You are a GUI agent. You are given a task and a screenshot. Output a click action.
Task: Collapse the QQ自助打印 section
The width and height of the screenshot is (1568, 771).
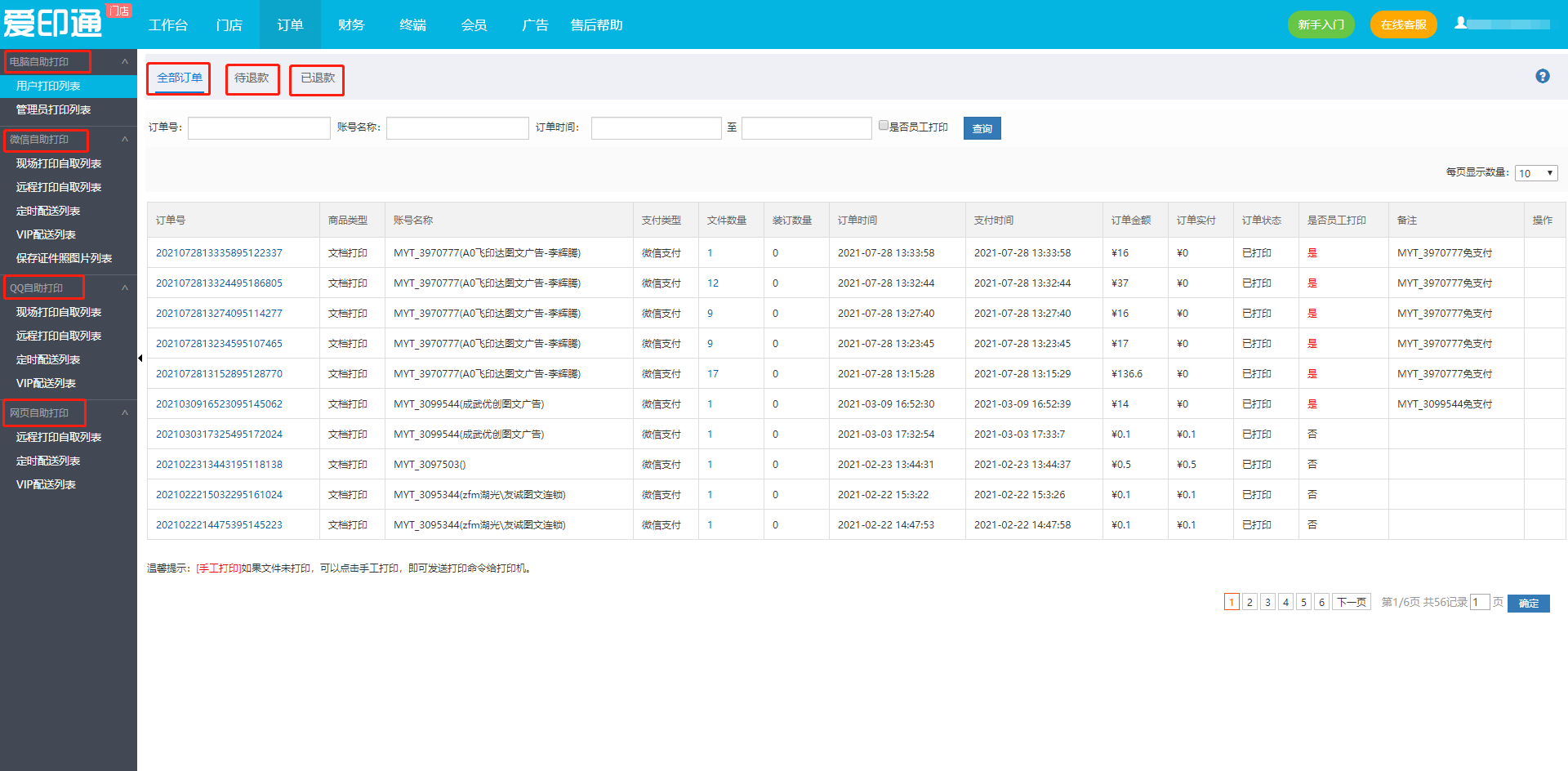125,288
